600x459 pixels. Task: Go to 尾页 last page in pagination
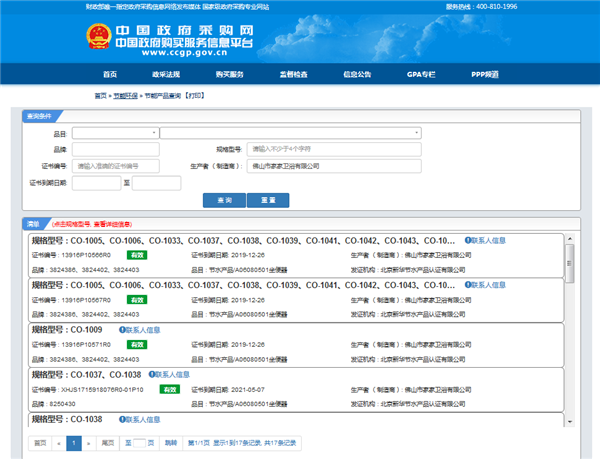pyautogui.click(x=108, y=443)
